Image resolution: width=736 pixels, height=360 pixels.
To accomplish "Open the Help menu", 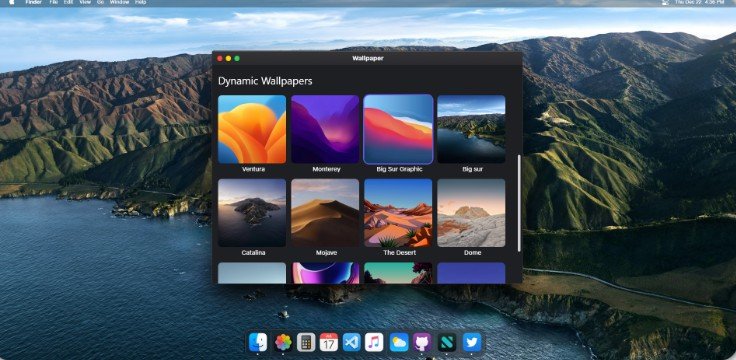I will click(140, 2).
